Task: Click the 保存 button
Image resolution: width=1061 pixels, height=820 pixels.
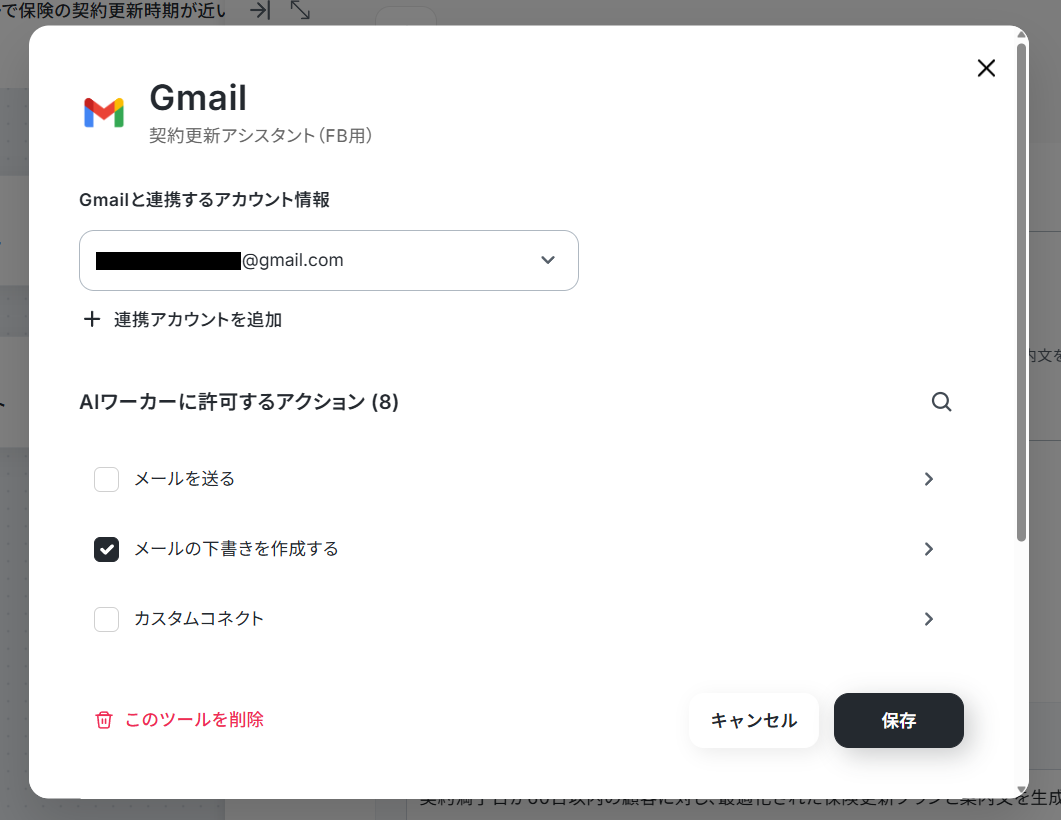Action: [x=899, y=721]
